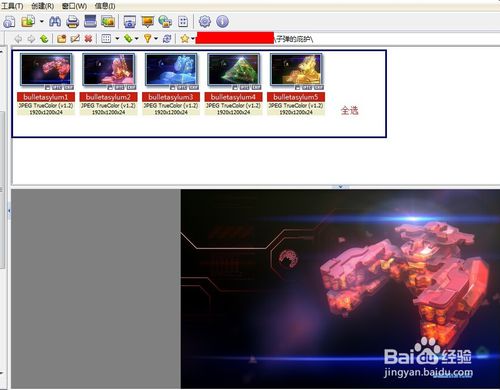
Task: Expand the green tag icon dropdown arrow
Action: point(137,39)
